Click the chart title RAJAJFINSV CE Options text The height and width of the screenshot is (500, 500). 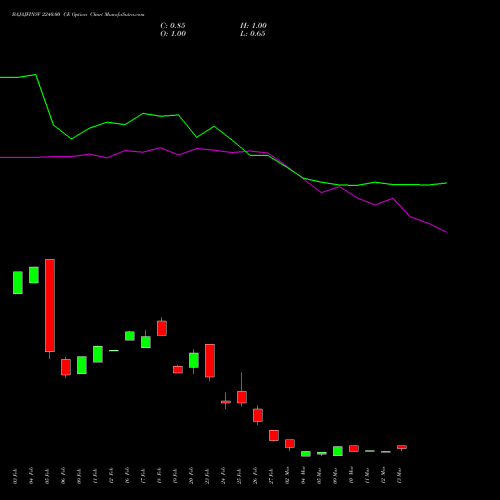[78, 15]
